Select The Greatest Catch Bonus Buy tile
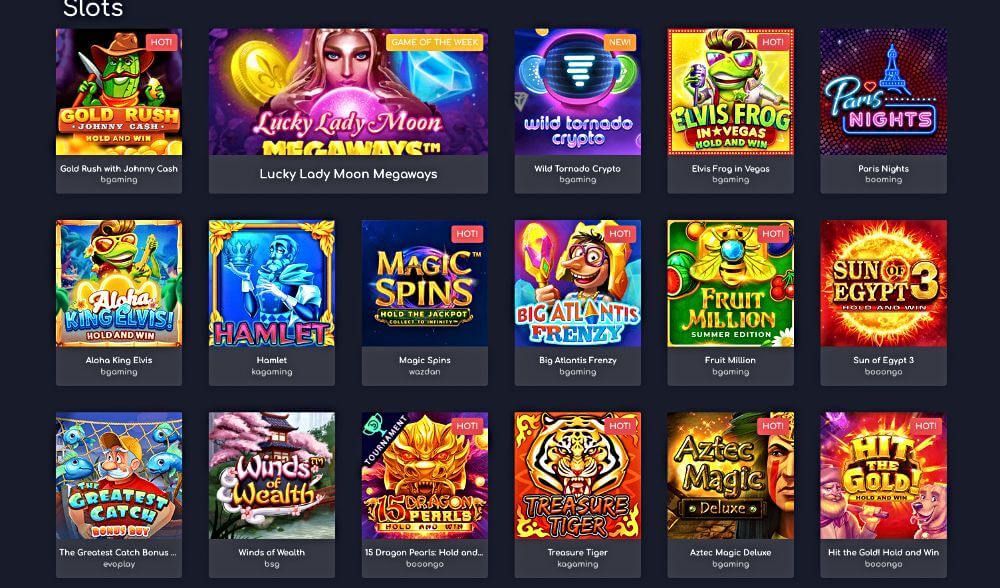 [x=119, y=476]
